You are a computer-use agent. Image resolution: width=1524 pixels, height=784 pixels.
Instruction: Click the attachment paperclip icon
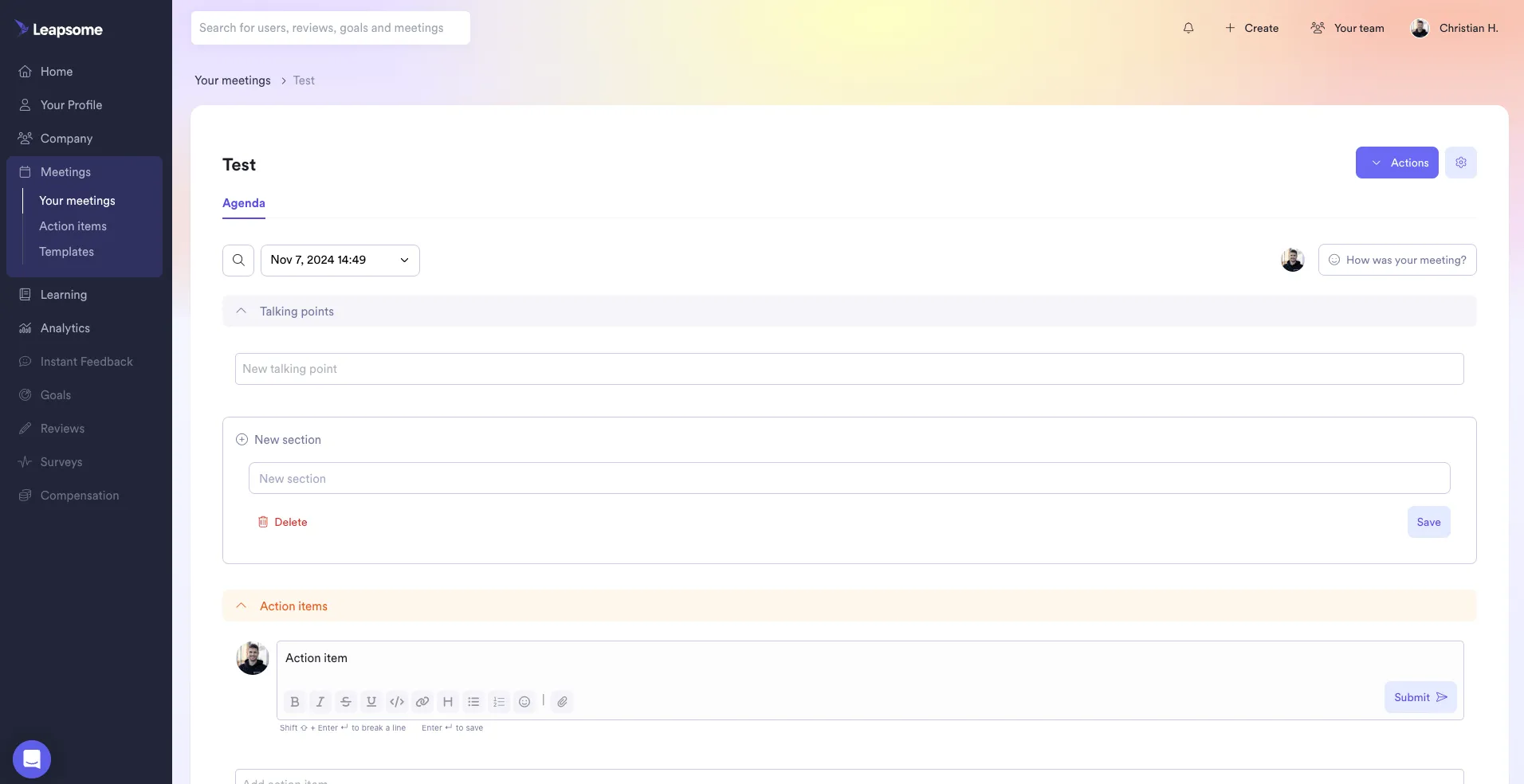(x=562, y=702)
